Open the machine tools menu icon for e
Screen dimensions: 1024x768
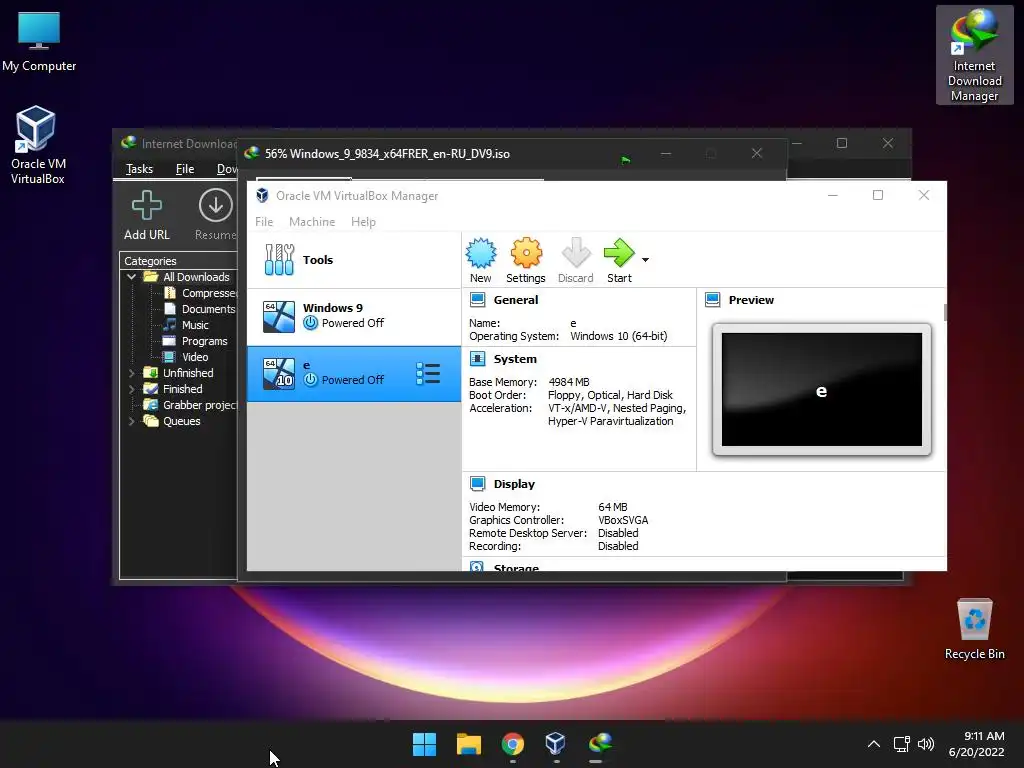pos(428,374)
